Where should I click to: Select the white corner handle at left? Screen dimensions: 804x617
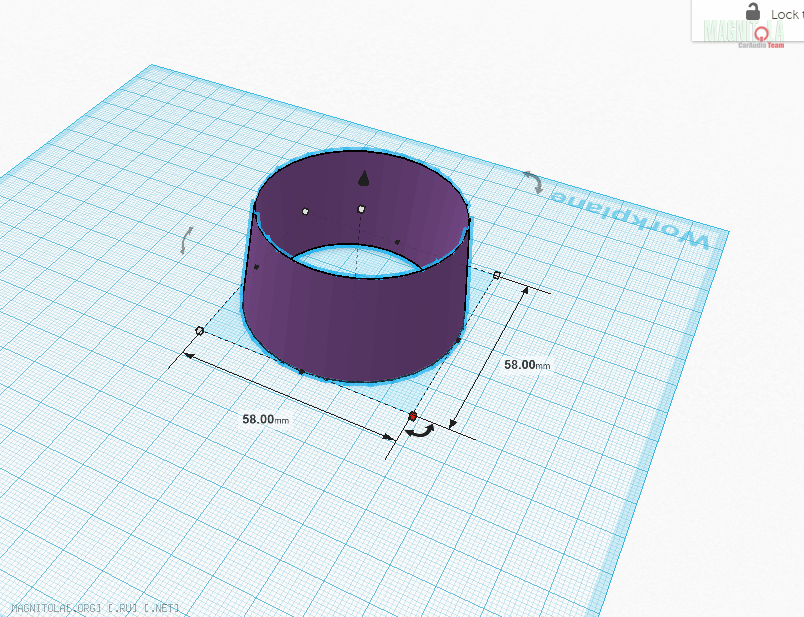(x=200, y=331)
